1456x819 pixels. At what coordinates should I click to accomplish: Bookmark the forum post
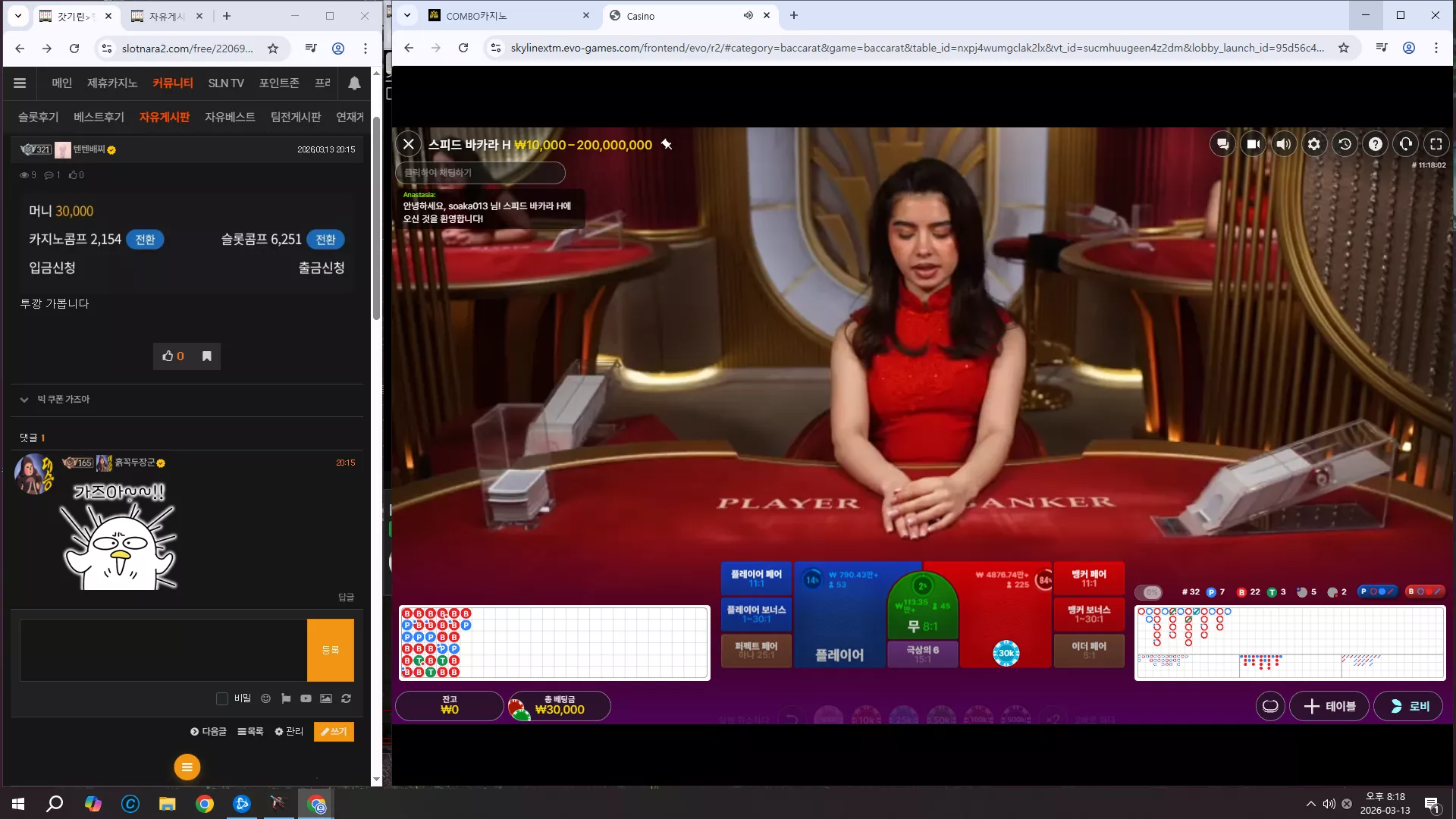click(x=206, y=356)
